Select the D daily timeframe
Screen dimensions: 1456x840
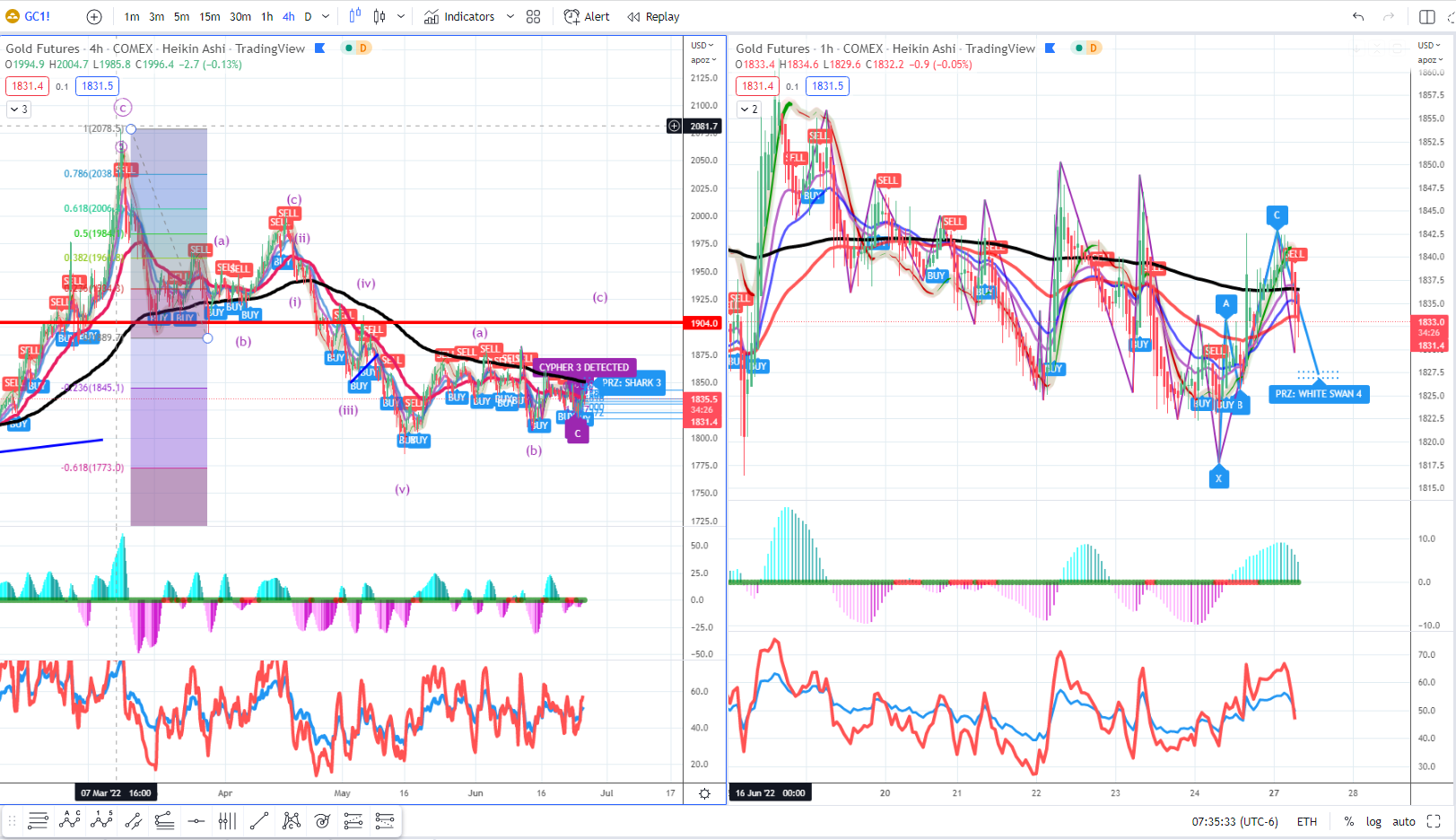click(308, 16)
